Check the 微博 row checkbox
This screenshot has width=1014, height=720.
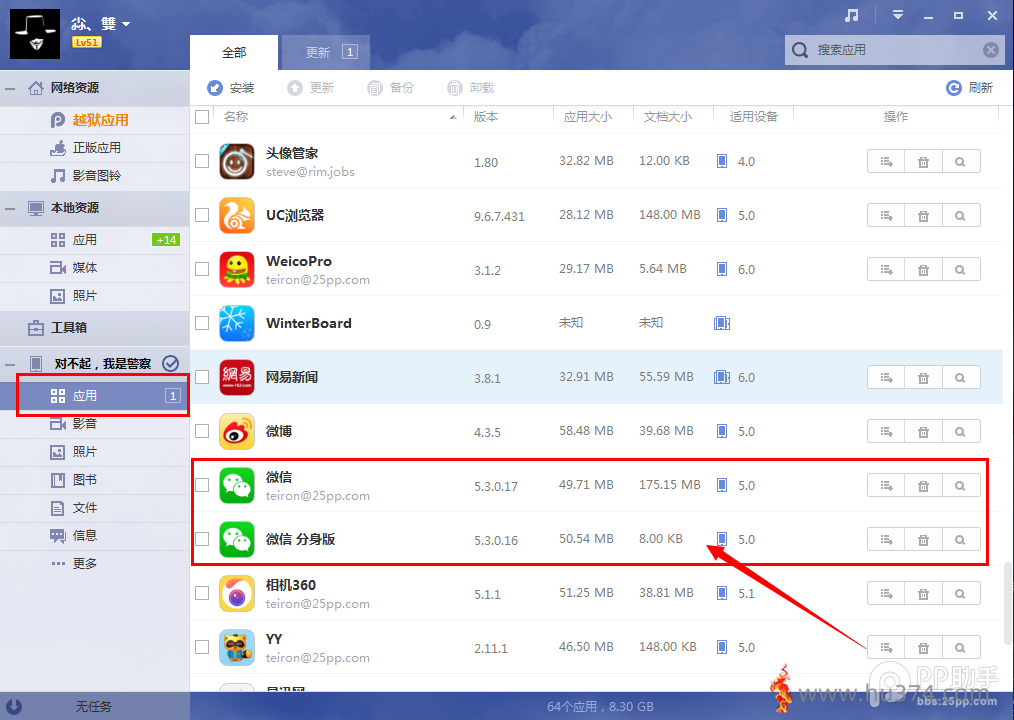[x=202, y=431]
